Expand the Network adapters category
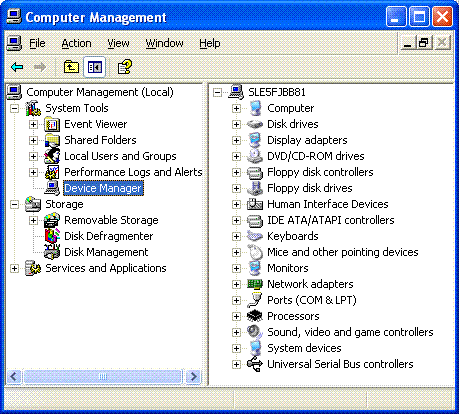This screenshot has height=414, width=459. [x=236, y=284]
